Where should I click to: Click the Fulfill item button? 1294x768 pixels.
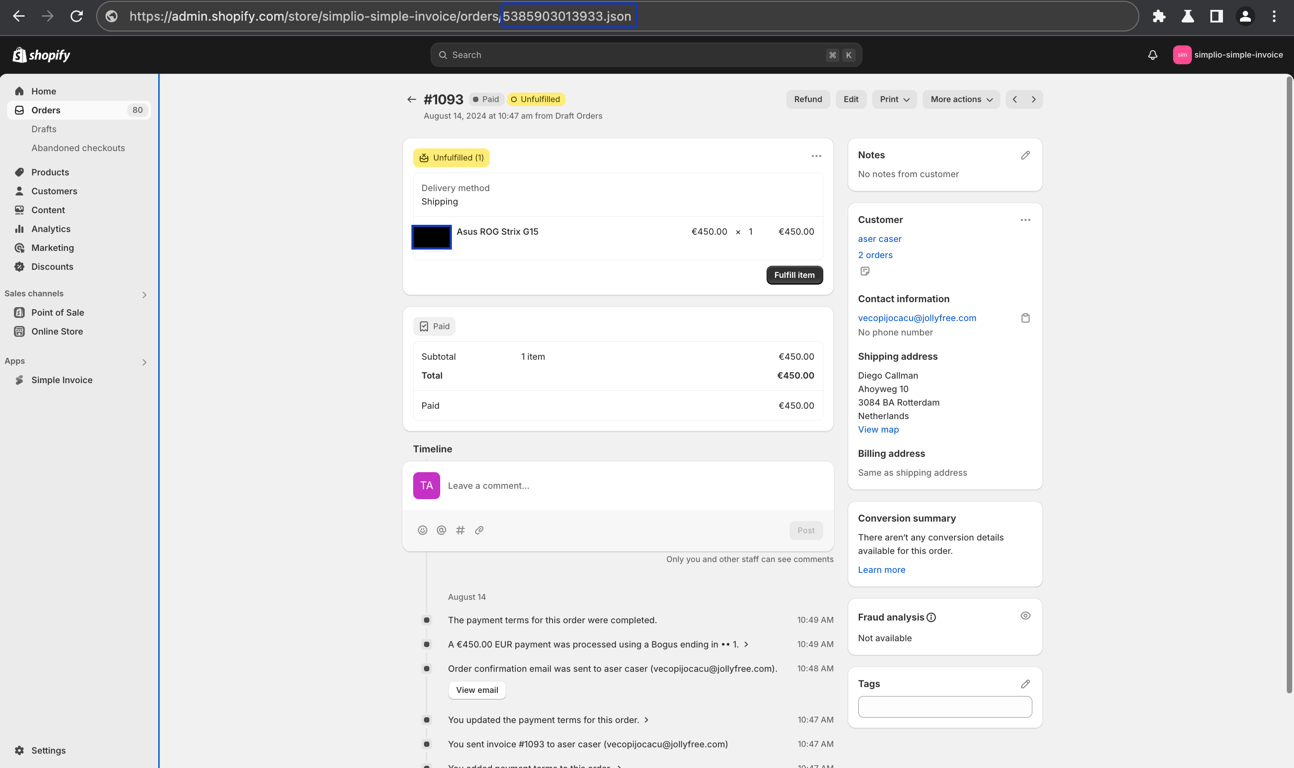tap(794, 275)
